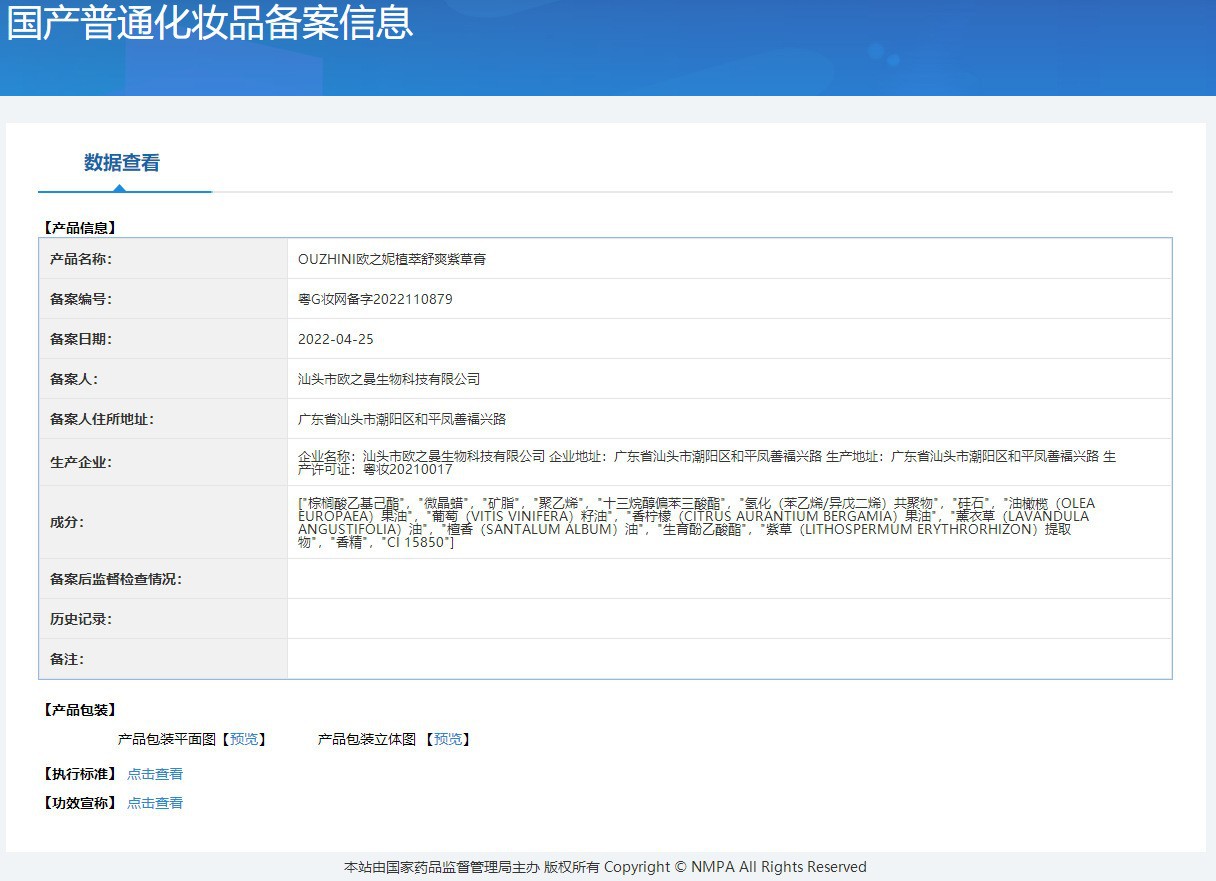Click 点击查看 next to 执行标准
The width and height of the screenshot is (1216, 881).
click(154, 773)
